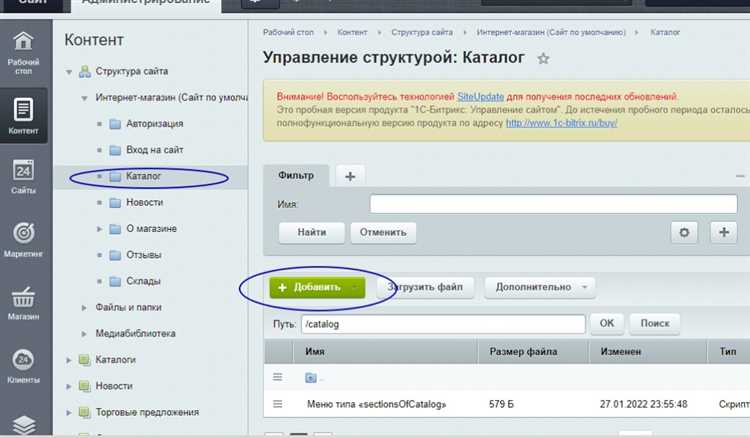
Task: Open the Магазин sidebar section
Action: pyautogui.click(x=23, y=303)
